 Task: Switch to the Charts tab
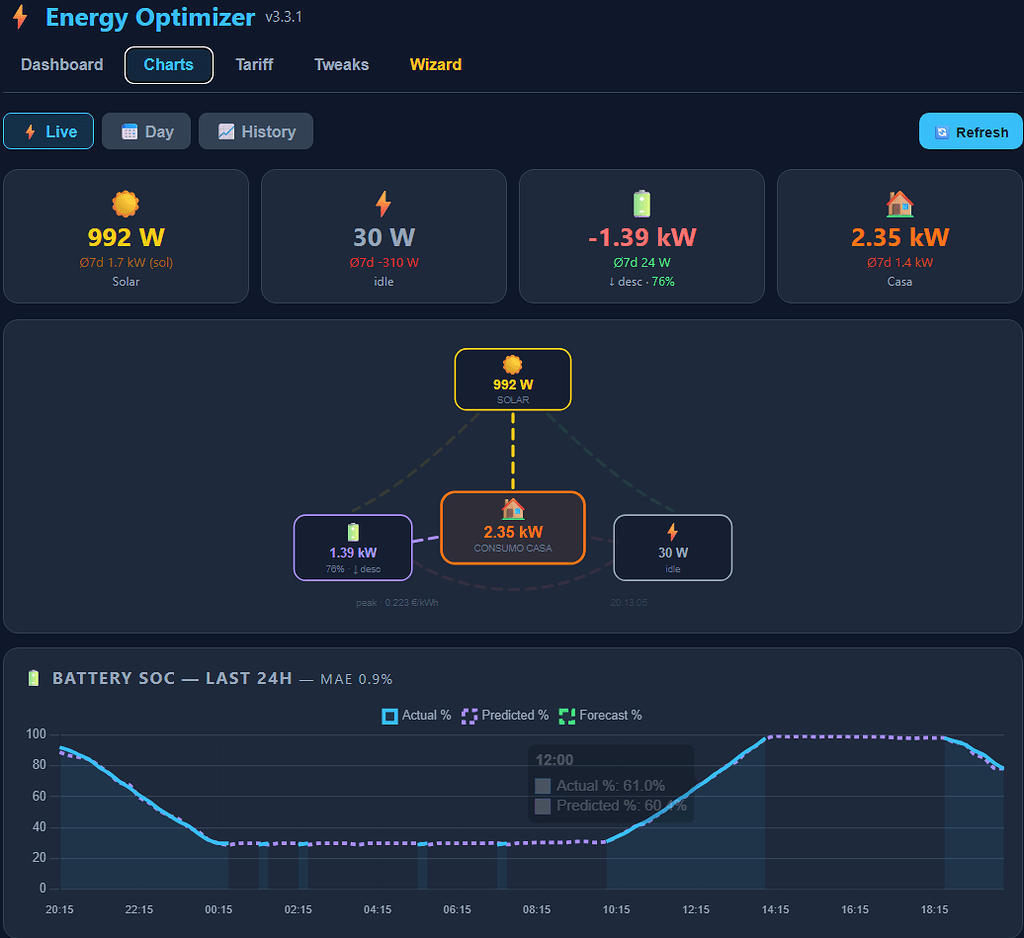168,64
